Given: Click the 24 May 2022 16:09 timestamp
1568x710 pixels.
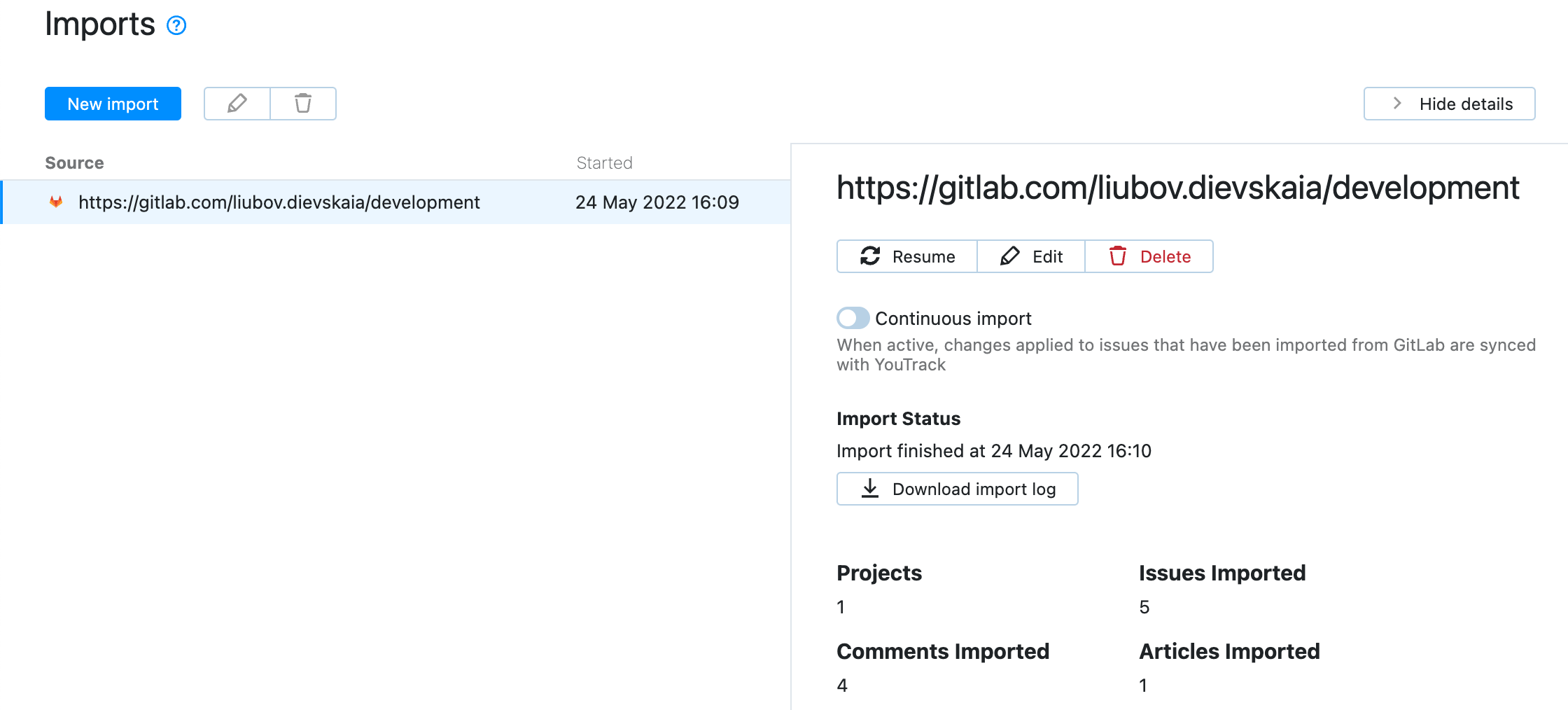Looking at the screenshot, I should coord(657,202).
